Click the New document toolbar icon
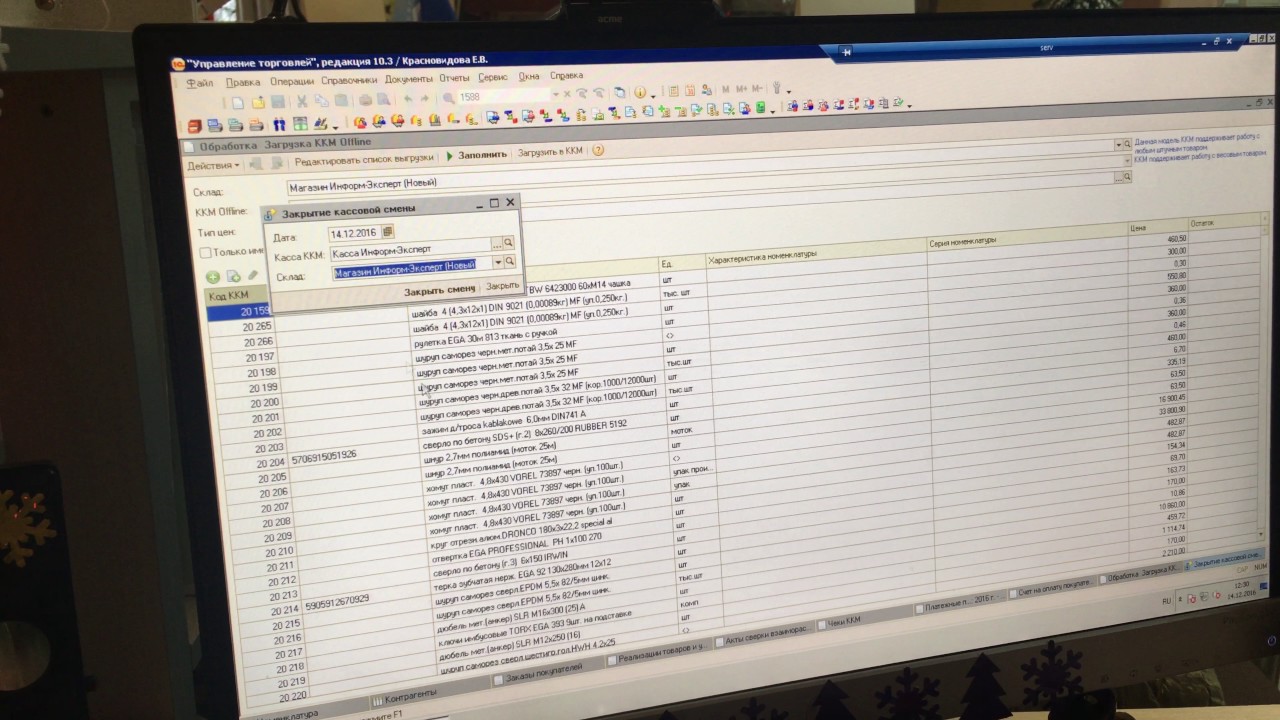The height and width of the screenshot is (720, 1280). pyautogui.click(x=238, y=102)
